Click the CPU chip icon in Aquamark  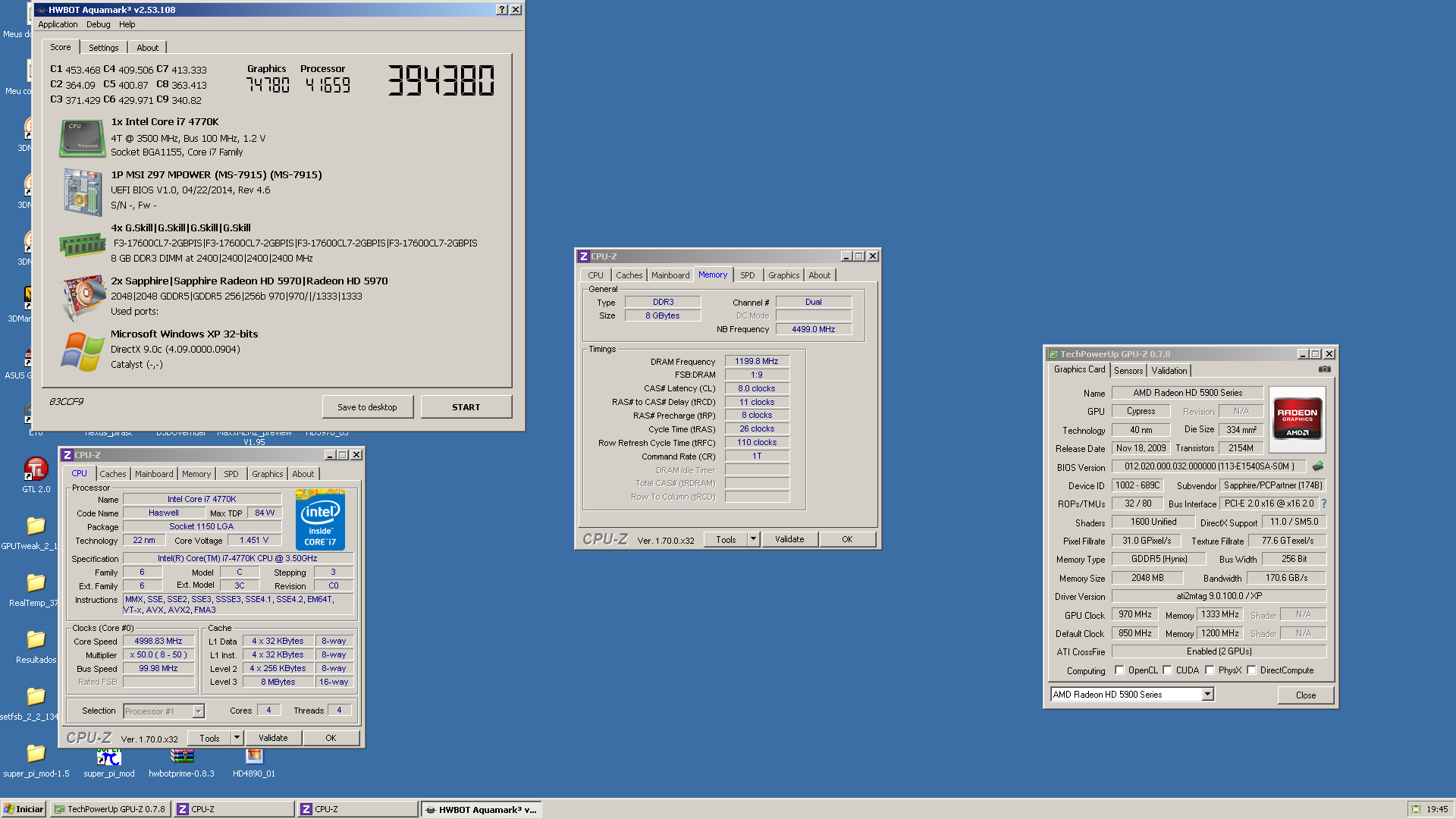click(82, 138)
